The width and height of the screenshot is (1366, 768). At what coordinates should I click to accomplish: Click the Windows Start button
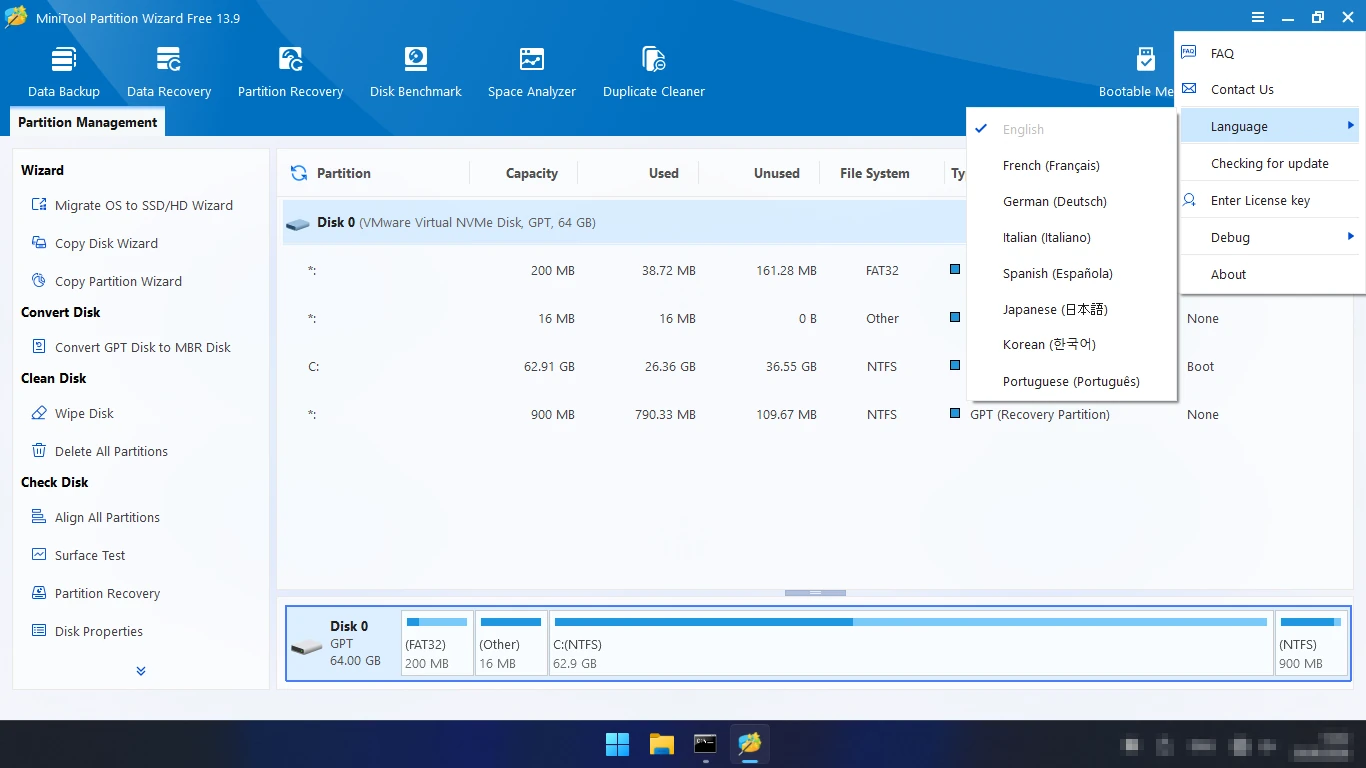pos(618,744)
